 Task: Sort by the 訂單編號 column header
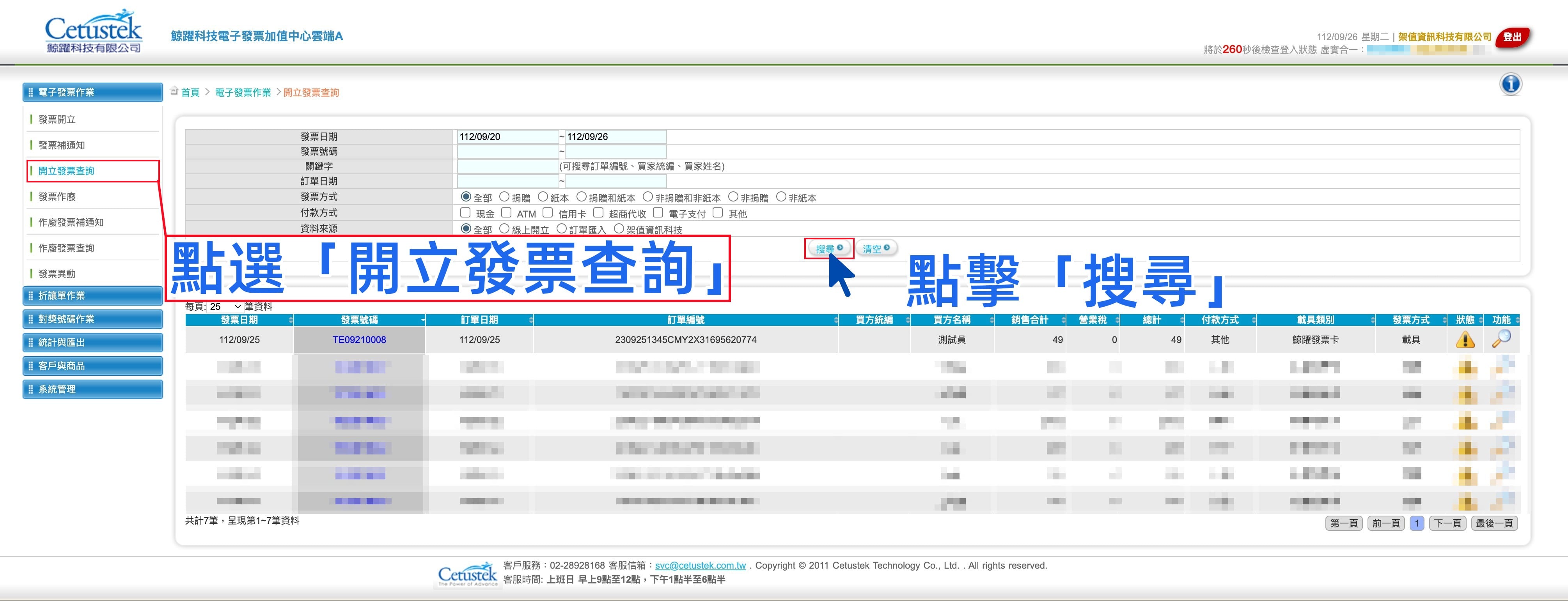(686, 320)
